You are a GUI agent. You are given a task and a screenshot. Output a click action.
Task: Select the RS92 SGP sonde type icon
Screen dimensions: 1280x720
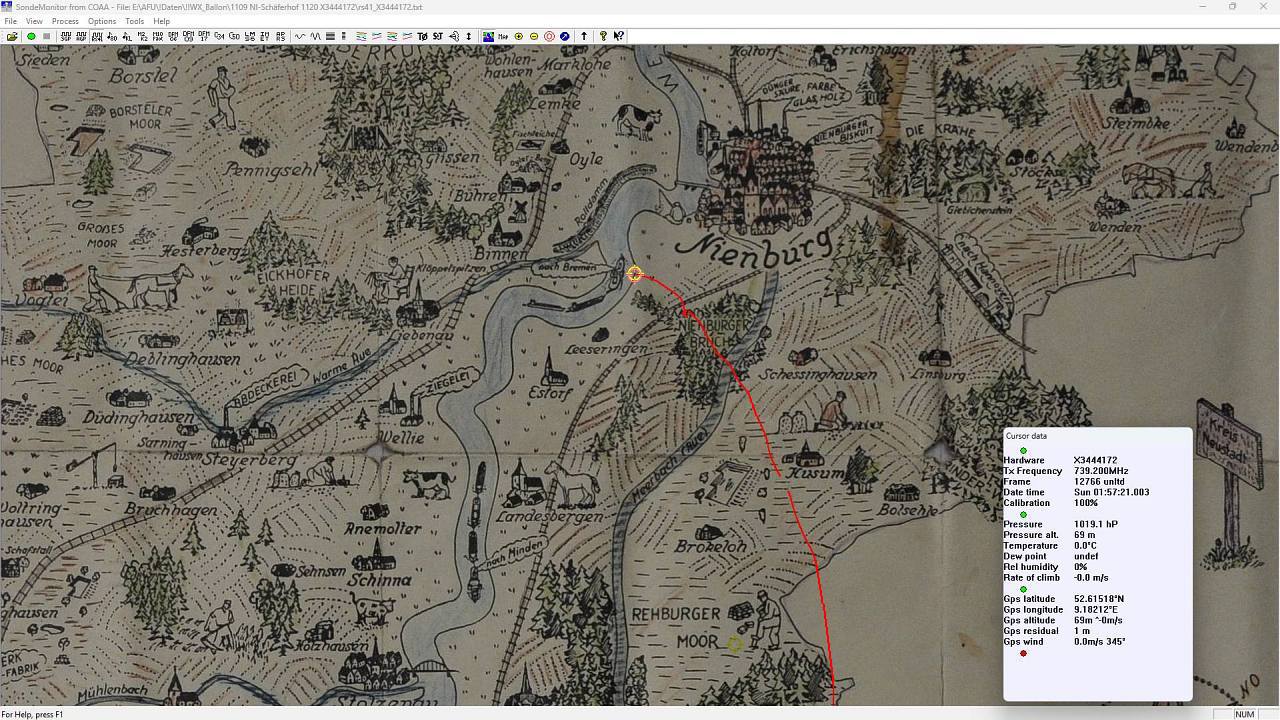66,36
